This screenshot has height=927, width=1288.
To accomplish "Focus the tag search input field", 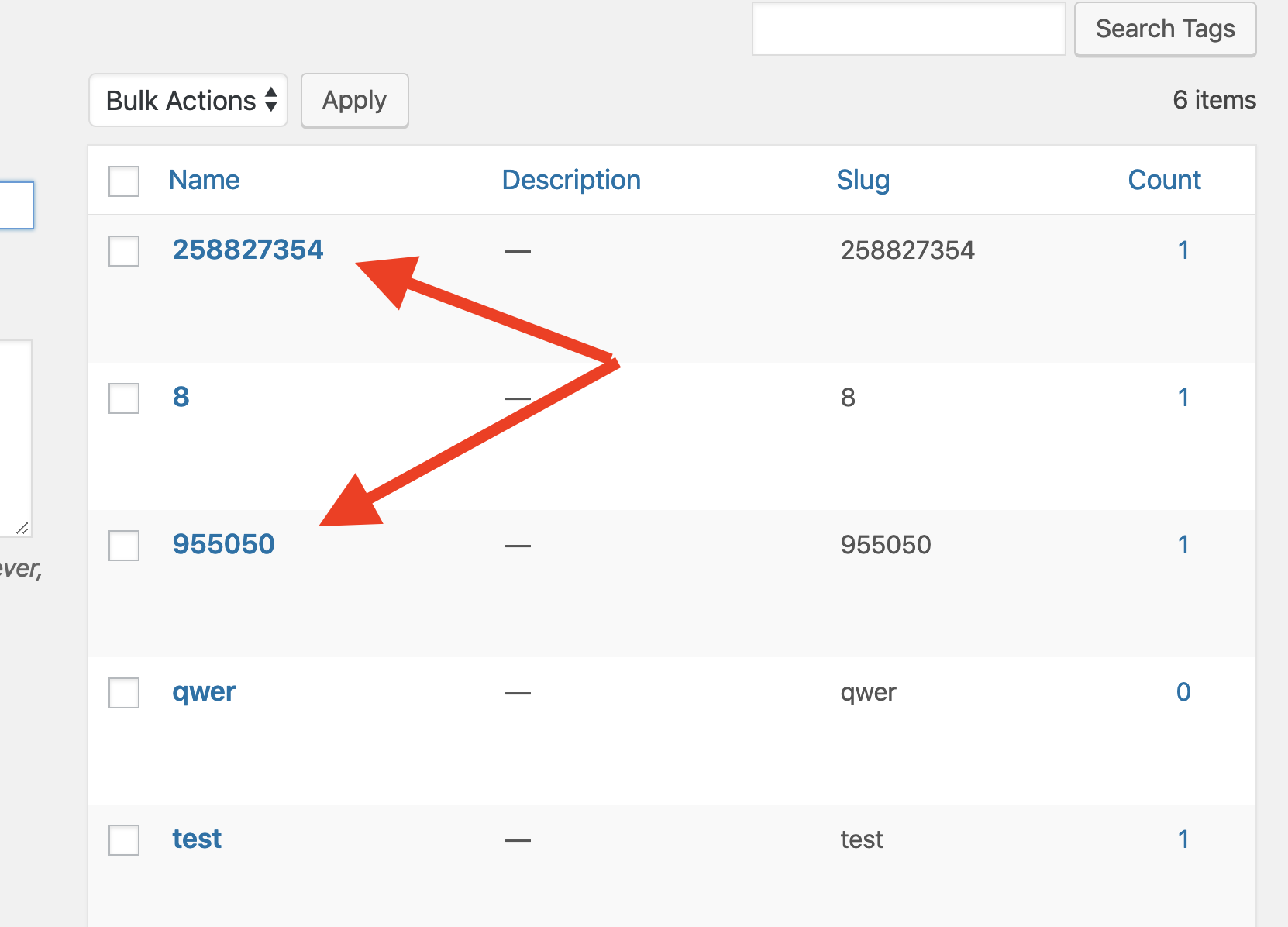I will (909, 29).
